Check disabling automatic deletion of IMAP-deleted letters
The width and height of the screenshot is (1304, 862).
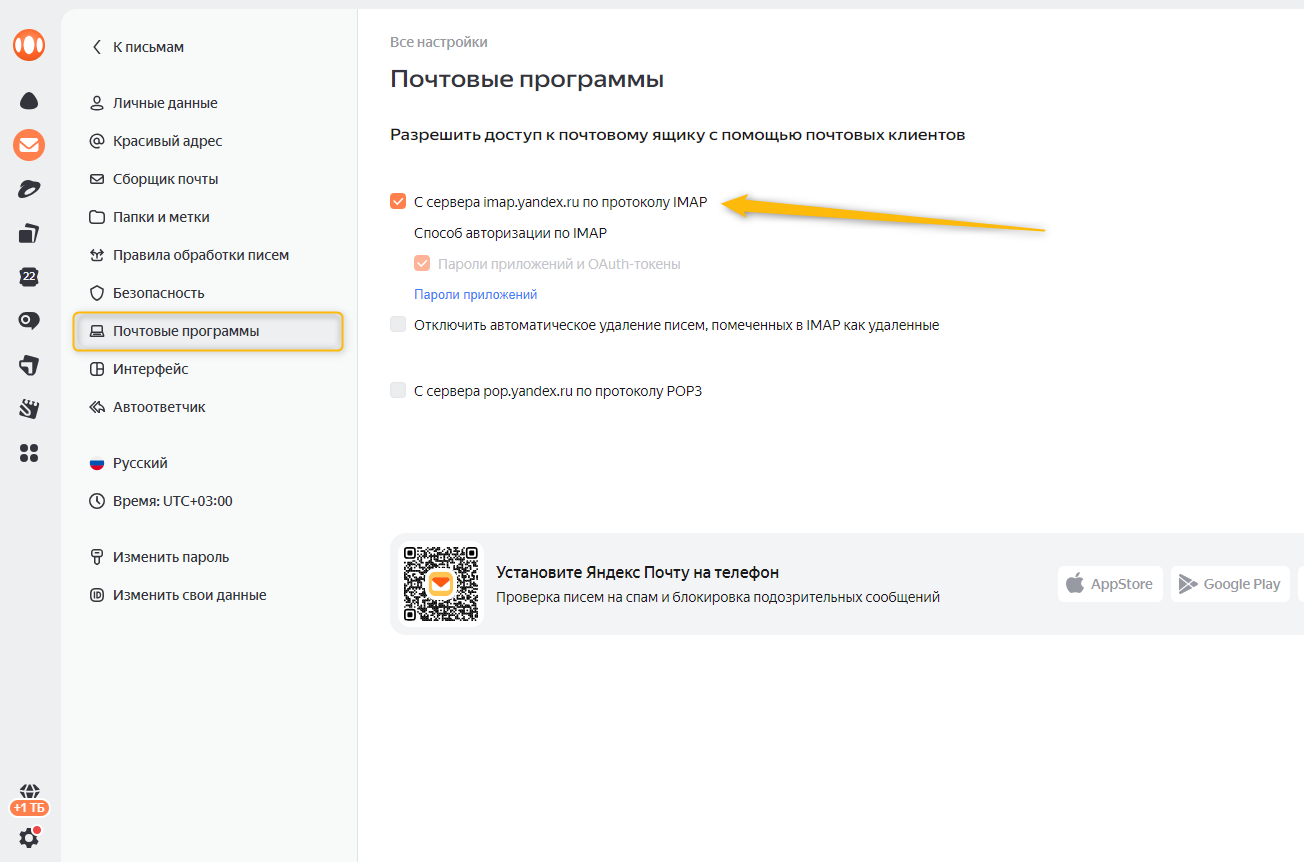(398, 325)
